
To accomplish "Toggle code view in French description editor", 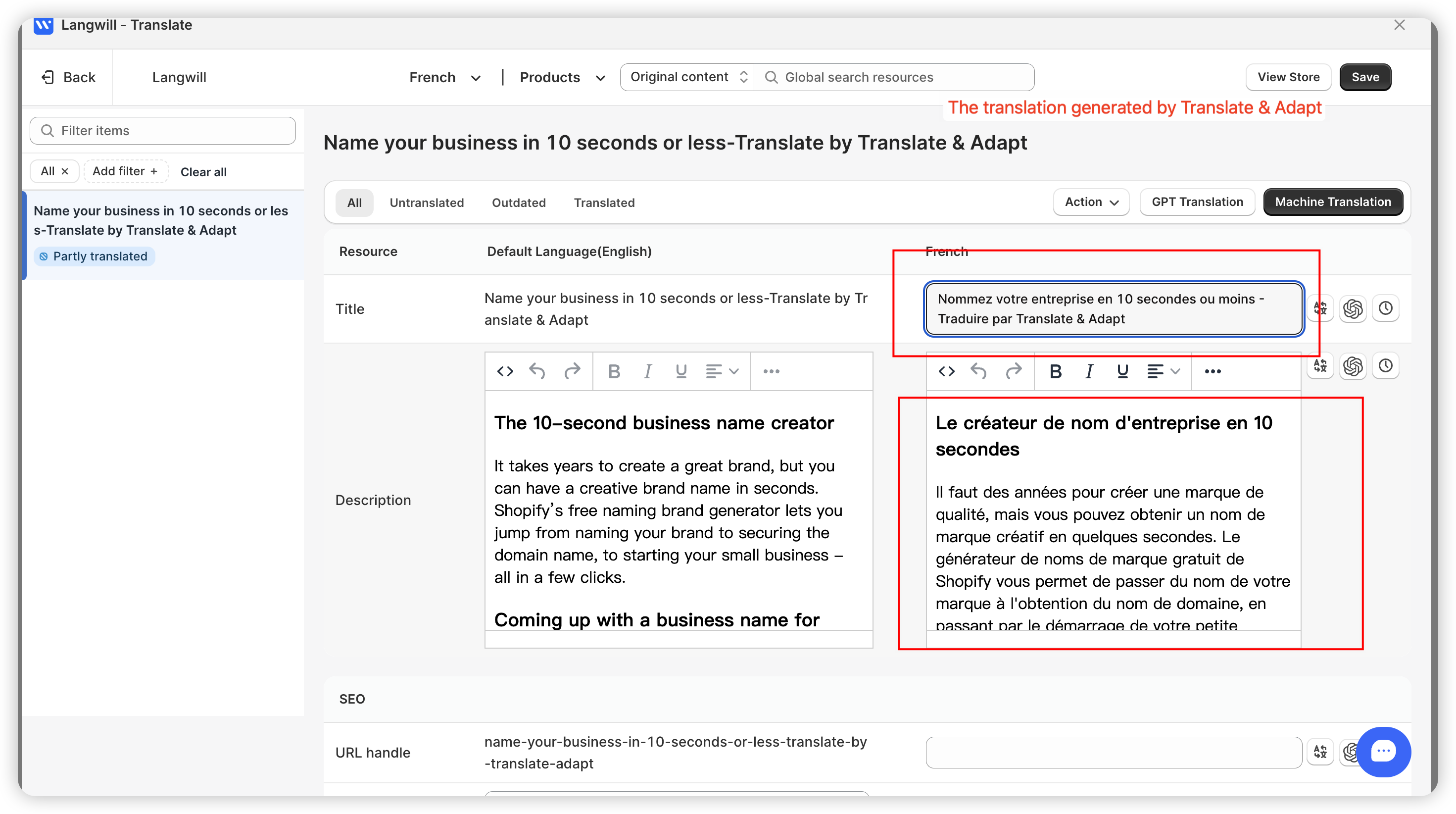I will [947, 371].
